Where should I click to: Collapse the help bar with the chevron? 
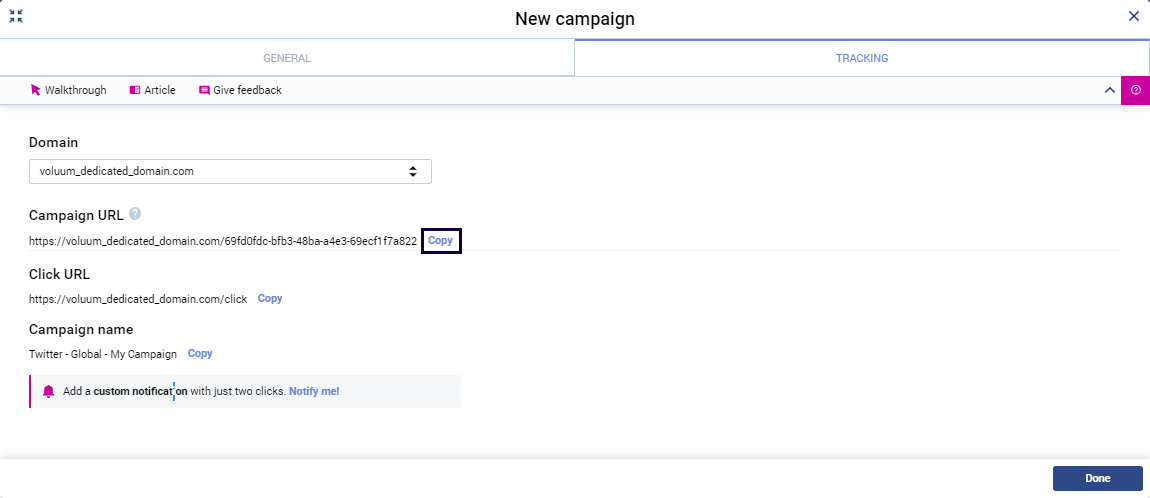1109,90
